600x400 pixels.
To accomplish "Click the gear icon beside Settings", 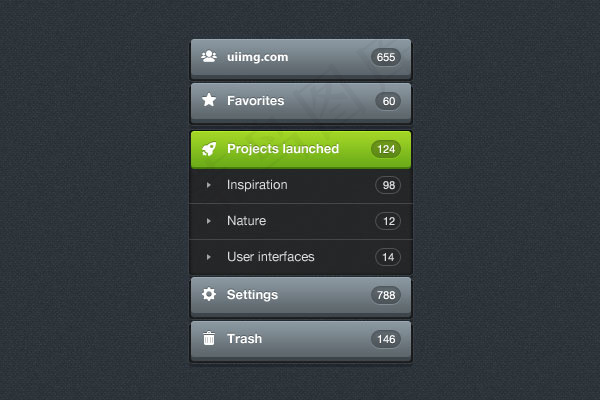I will pos(209,294).
